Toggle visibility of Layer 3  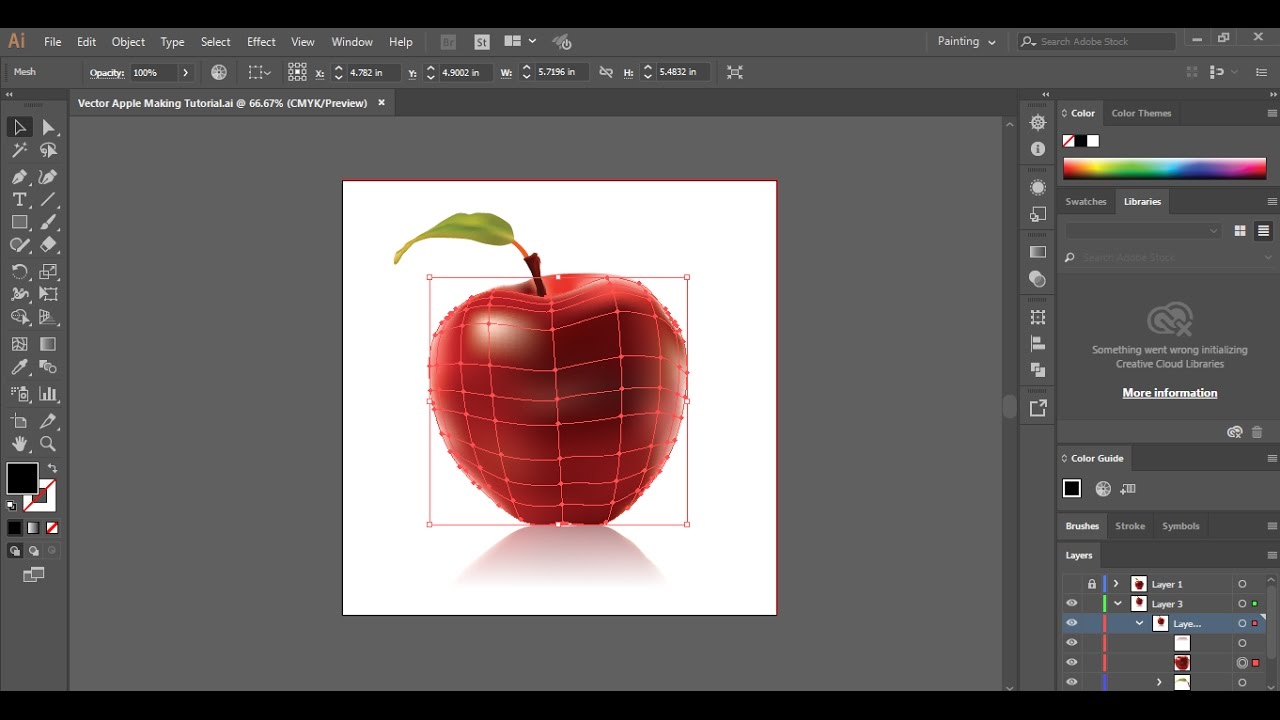(1072, 604)
